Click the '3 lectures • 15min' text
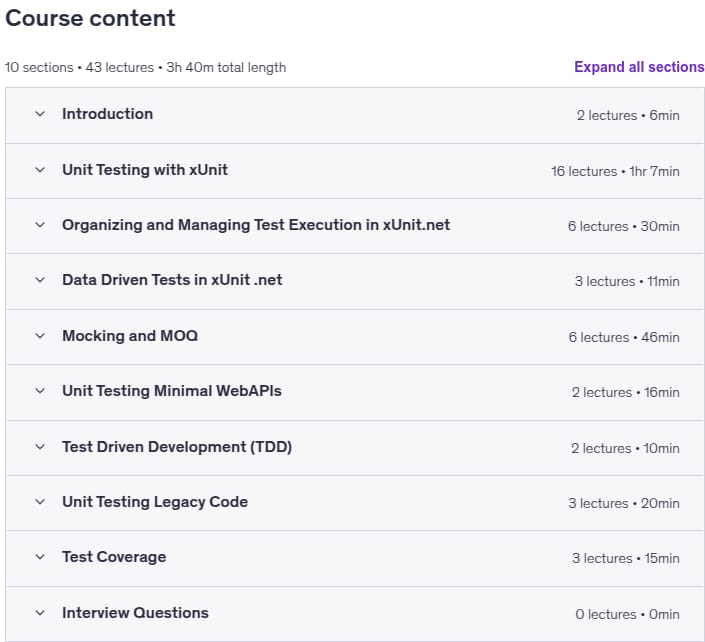The image size is (705, 642). (626, 558)
